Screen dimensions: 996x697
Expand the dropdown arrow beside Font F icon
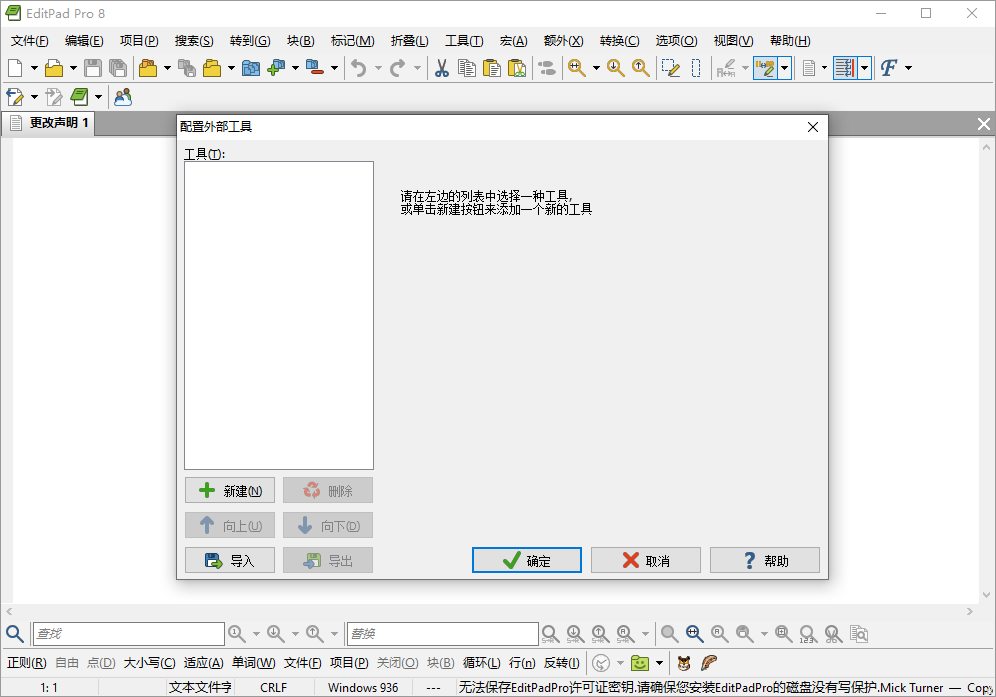pyautogui.click(x=908, y=68)
